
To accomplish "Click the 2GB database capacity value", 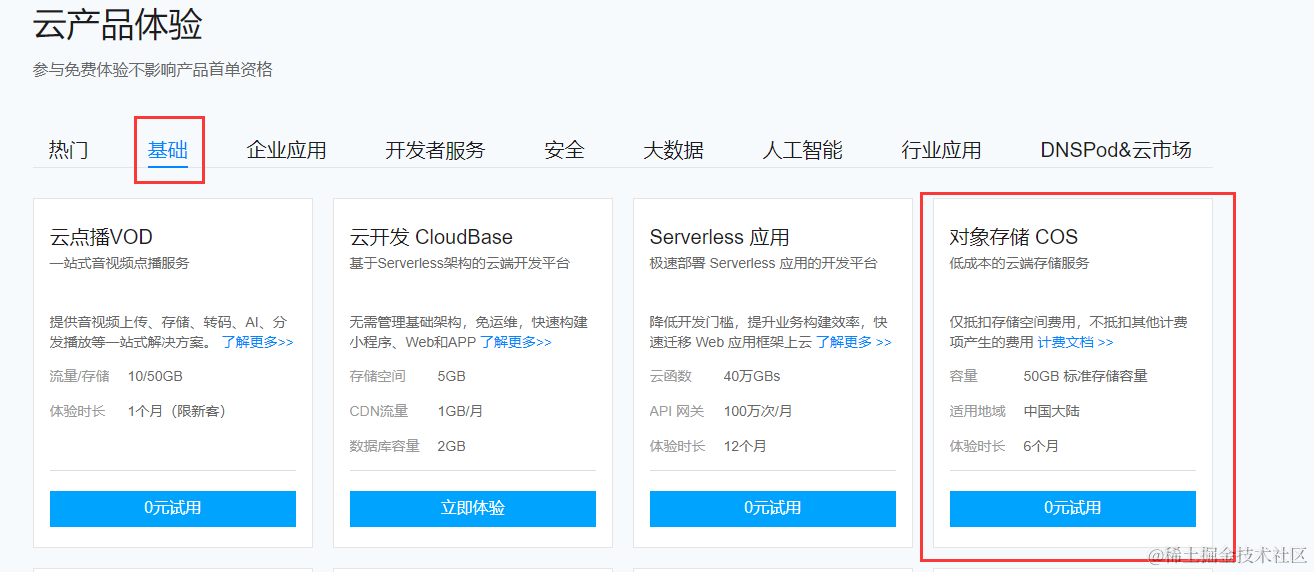I will (452, 446).
